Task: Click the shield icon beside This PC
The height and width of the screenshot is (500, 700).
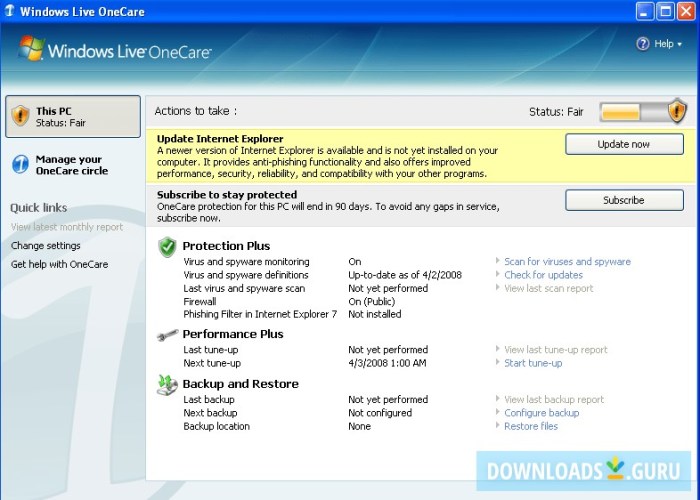Action: pyautogui.click(x=21, y=116)
